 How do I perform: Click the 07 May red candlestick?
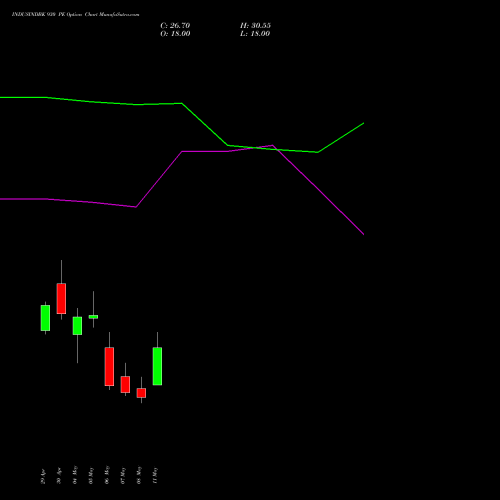pyautogui.click(x=125, y=384)
